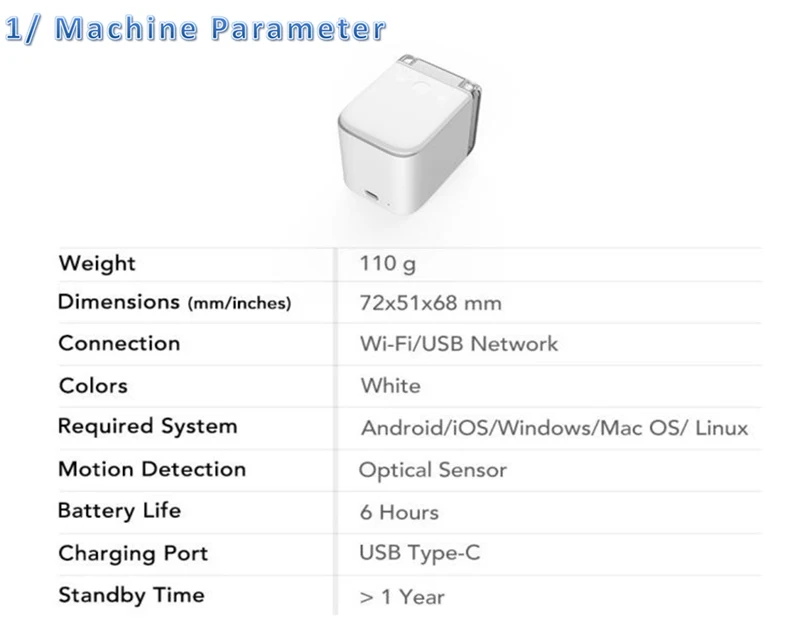Click the Colors row label
Image resolution: width=790 pixels, height=633 pixels.
[x=93, y=386]
